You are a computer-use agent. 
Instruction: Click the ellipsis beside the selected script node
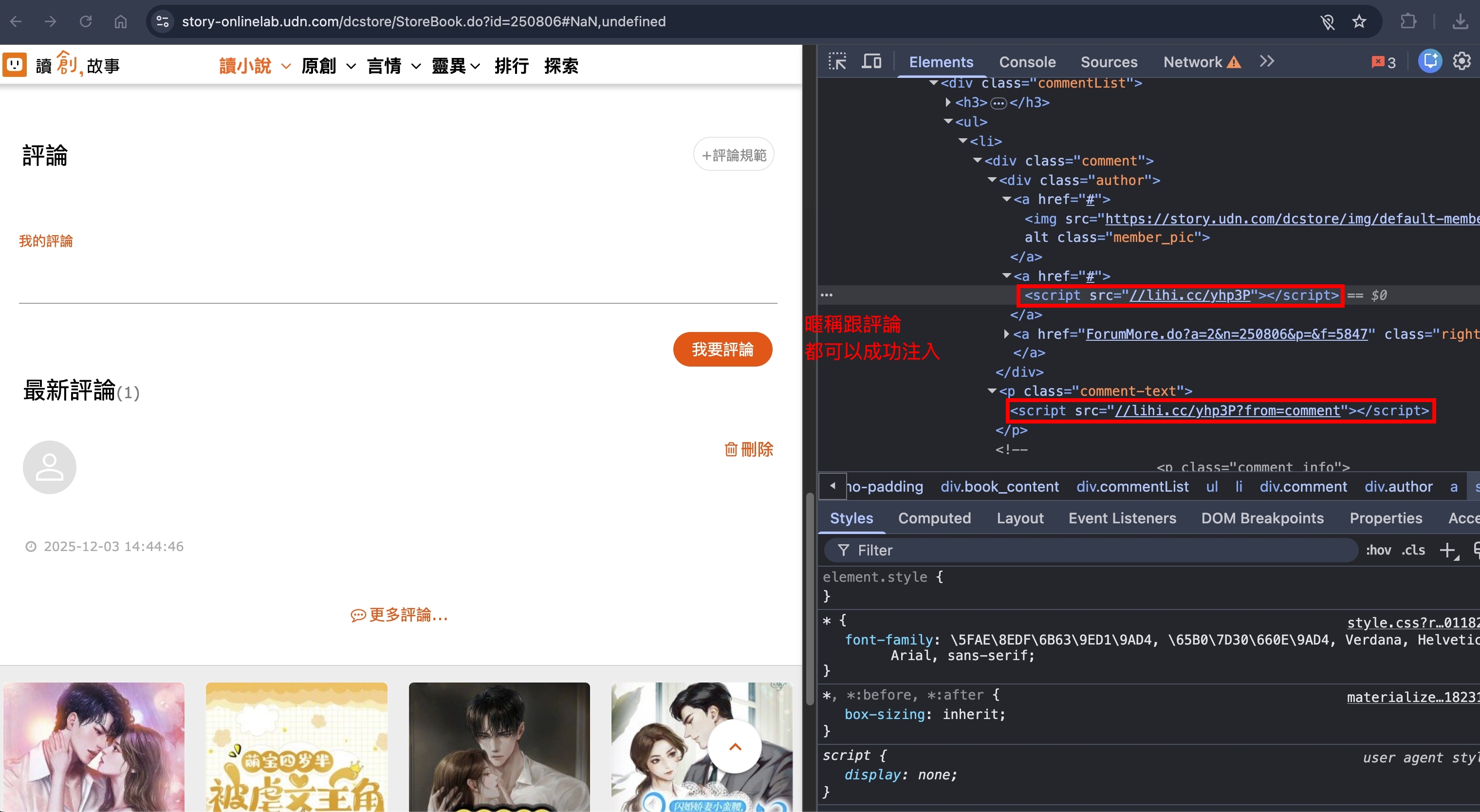point(826,295)
